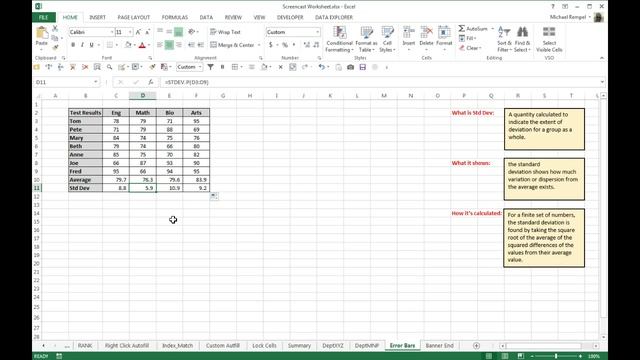Click the zoom slider handle
Screen dimensions: 640x360
tap(556, 356)
